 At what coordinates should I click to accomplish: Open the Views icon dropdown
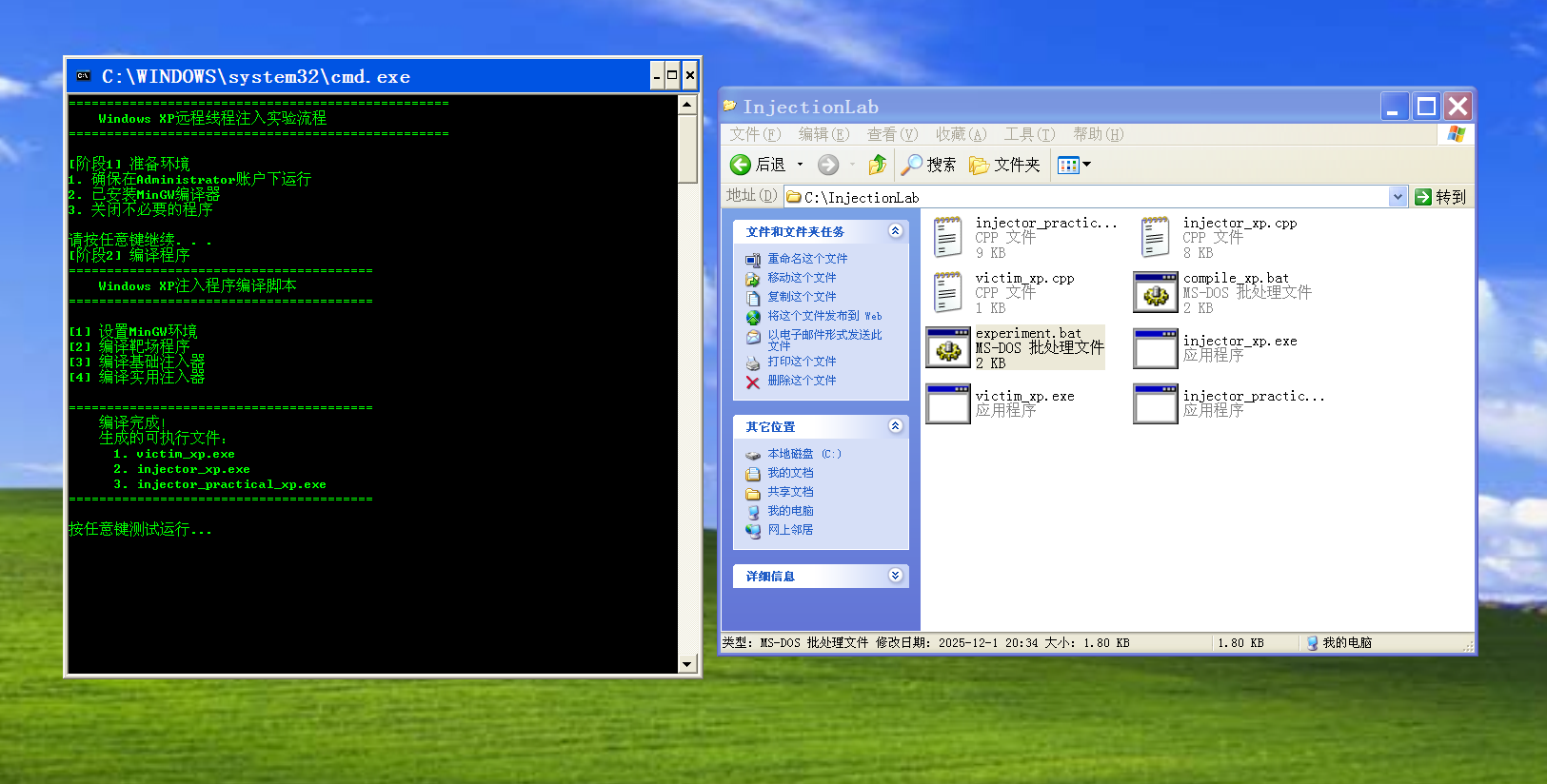1074,165
